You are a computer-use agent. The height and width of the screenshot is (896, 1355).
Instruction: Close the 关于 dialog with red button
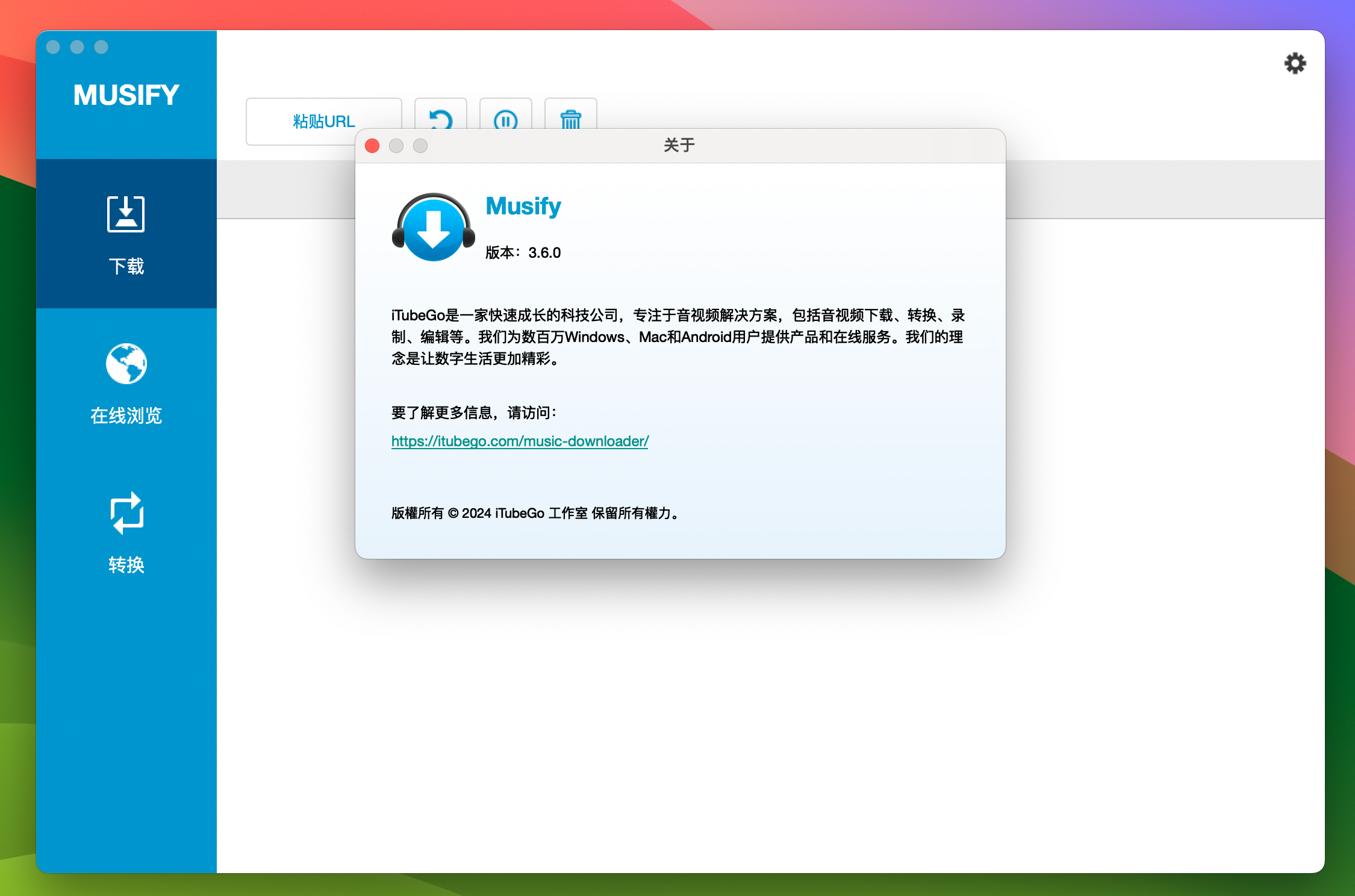(372, 146)
